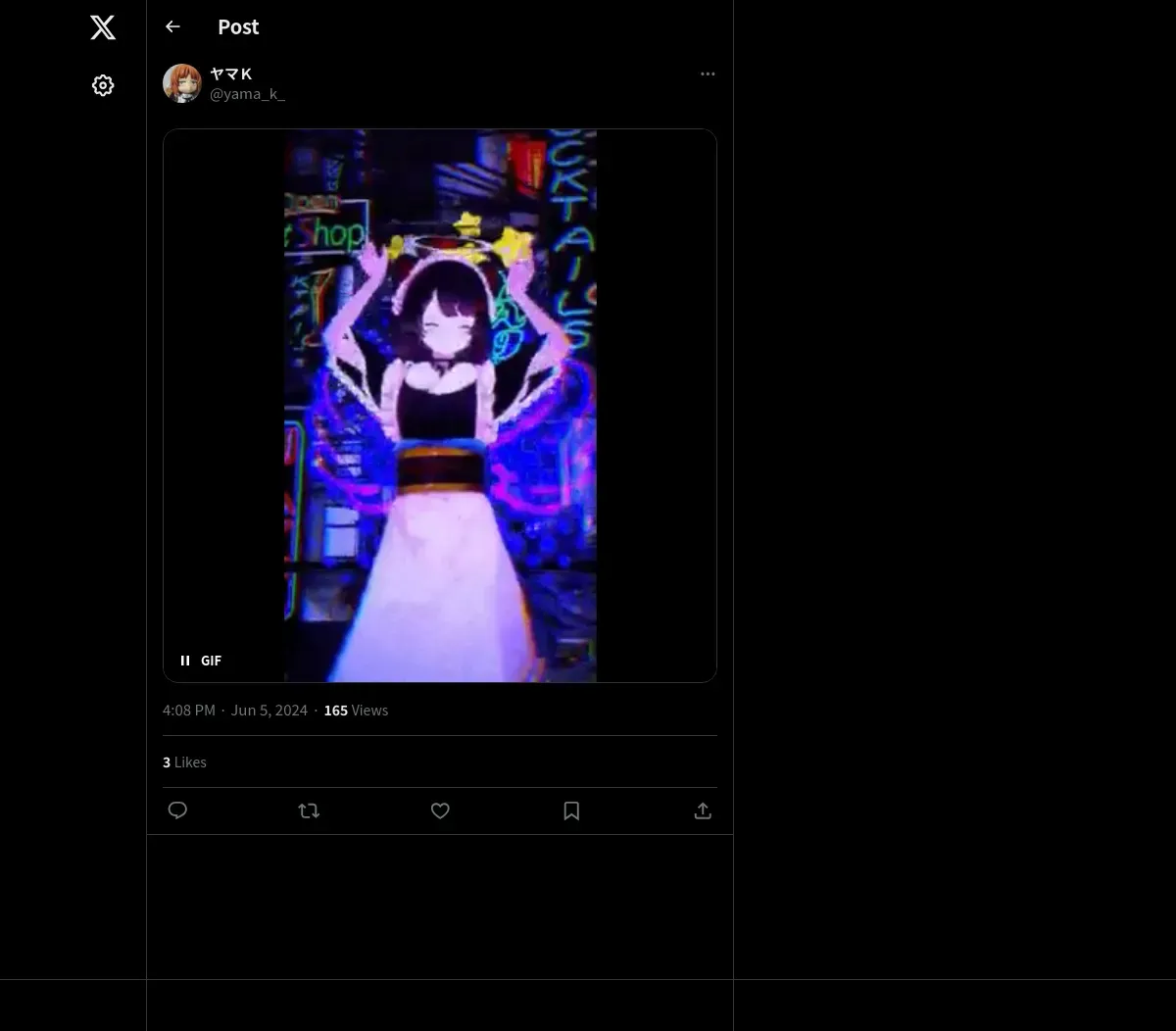Open the settings gear in sidebar
1176x1031 pixels.
pos(103,85)
